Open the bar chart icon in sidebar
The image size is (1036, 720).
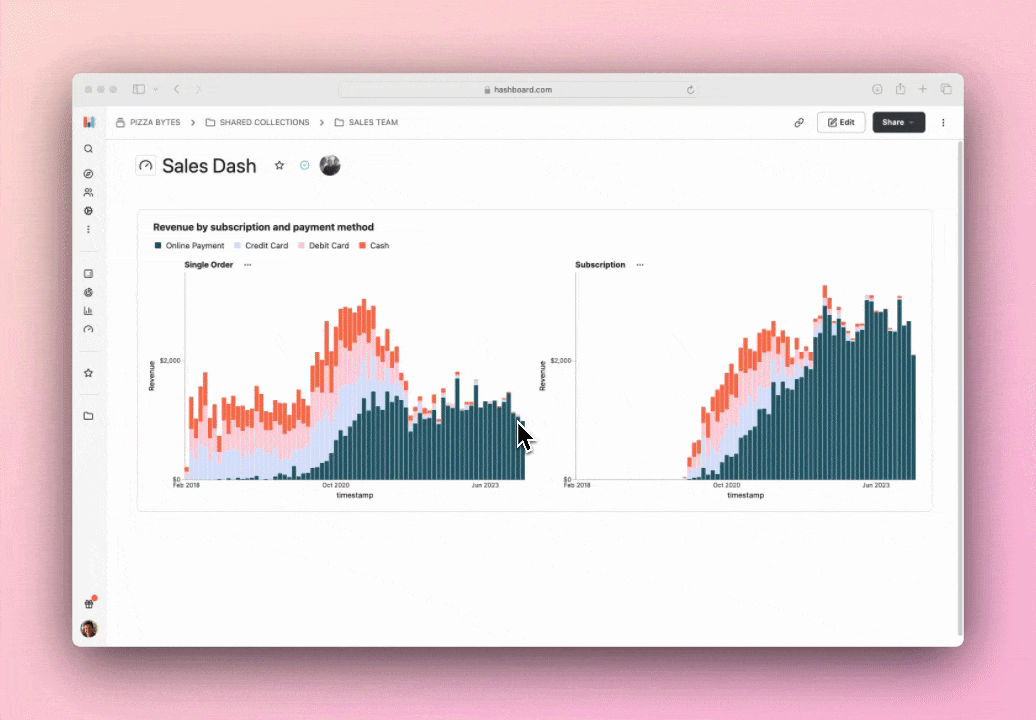click(89, 311)
